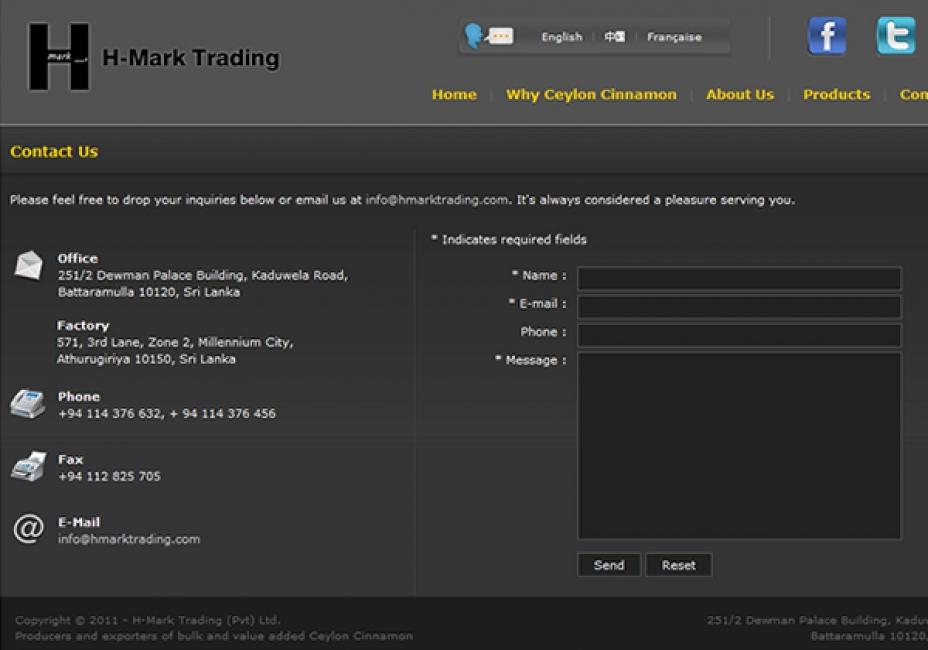This screenshot has width=928, height=650.
Task: Click inside the Message text area
Action: [x=739, y=446]
